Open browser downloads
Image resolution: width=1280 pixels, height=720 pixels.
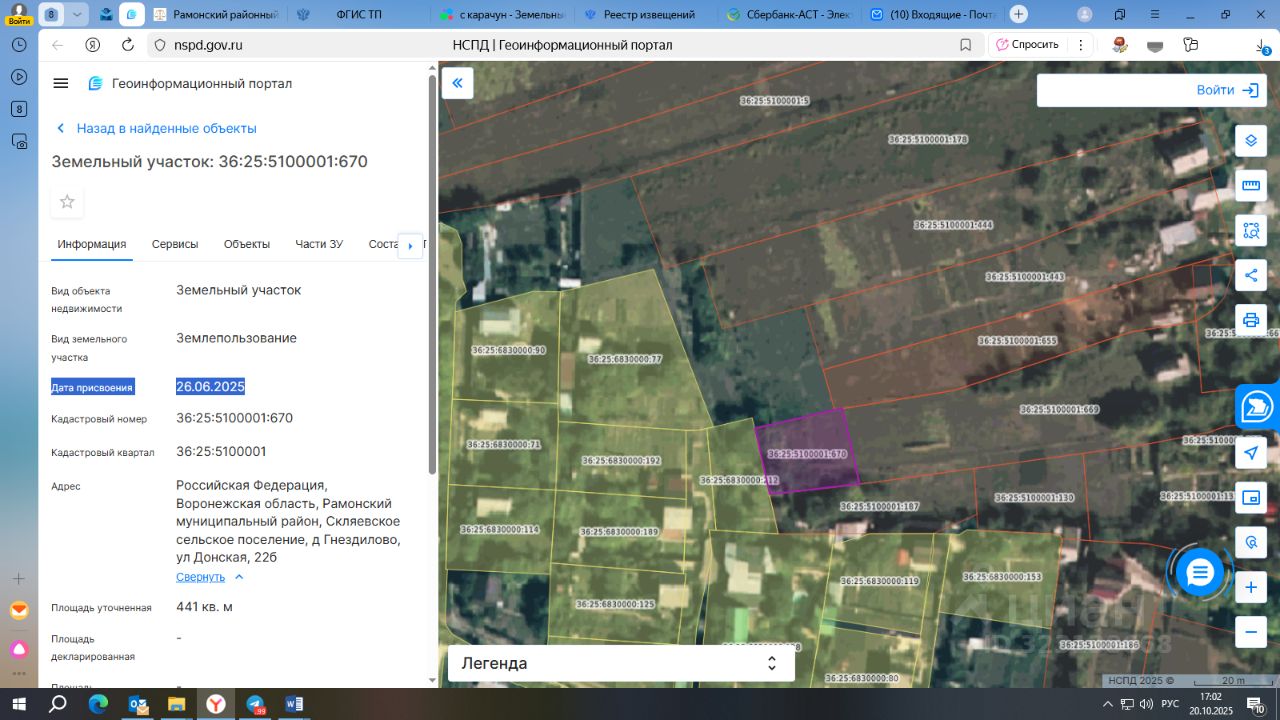coord(1262,45)
